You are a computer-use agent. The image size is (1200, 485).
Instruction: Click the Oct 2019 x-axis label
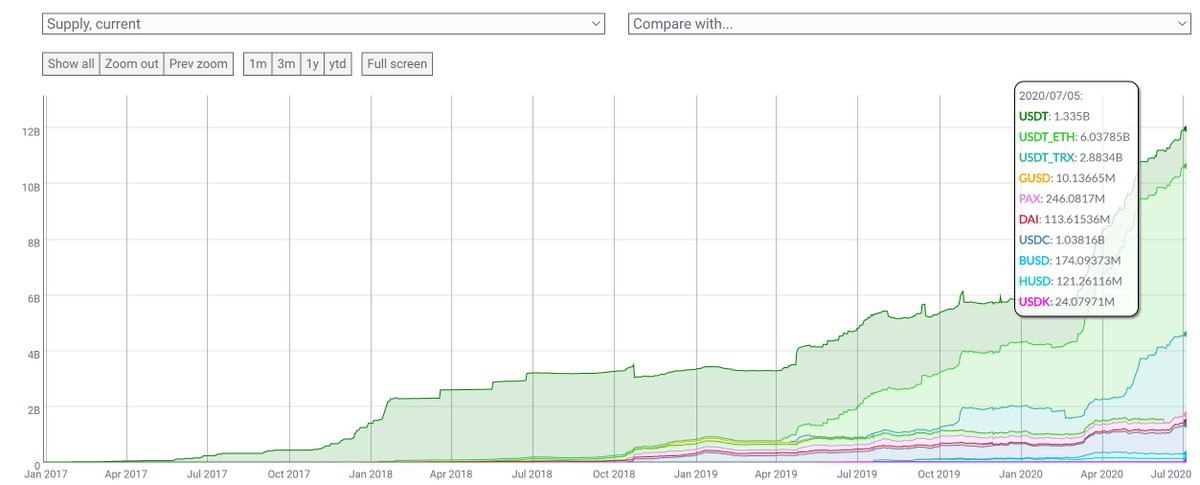click(x=941, y=474)
